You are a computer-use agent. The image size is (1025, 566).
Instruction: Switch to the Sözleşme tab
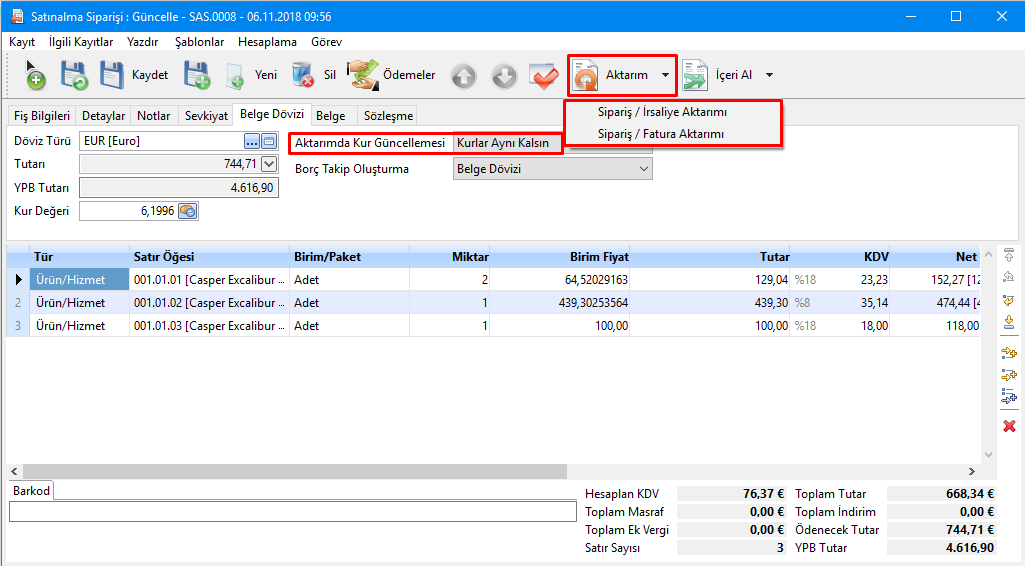pos(388,116)
